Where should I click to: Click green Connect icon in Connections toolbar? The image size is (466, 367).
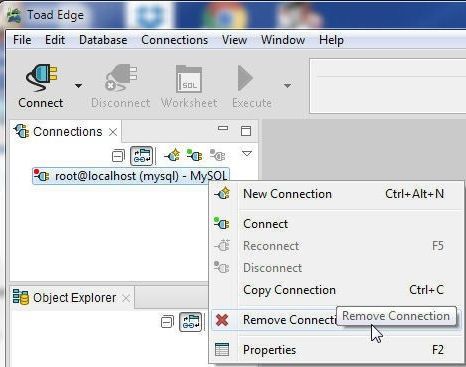click(194, 155)
